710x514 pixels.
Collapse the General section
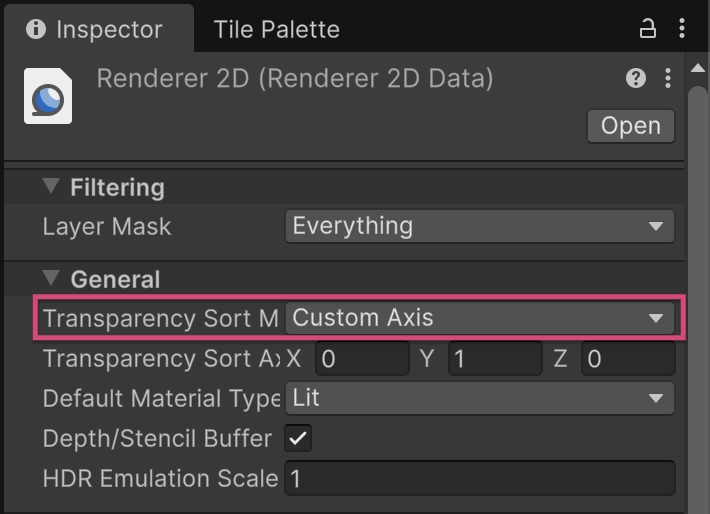pos(52,279)
